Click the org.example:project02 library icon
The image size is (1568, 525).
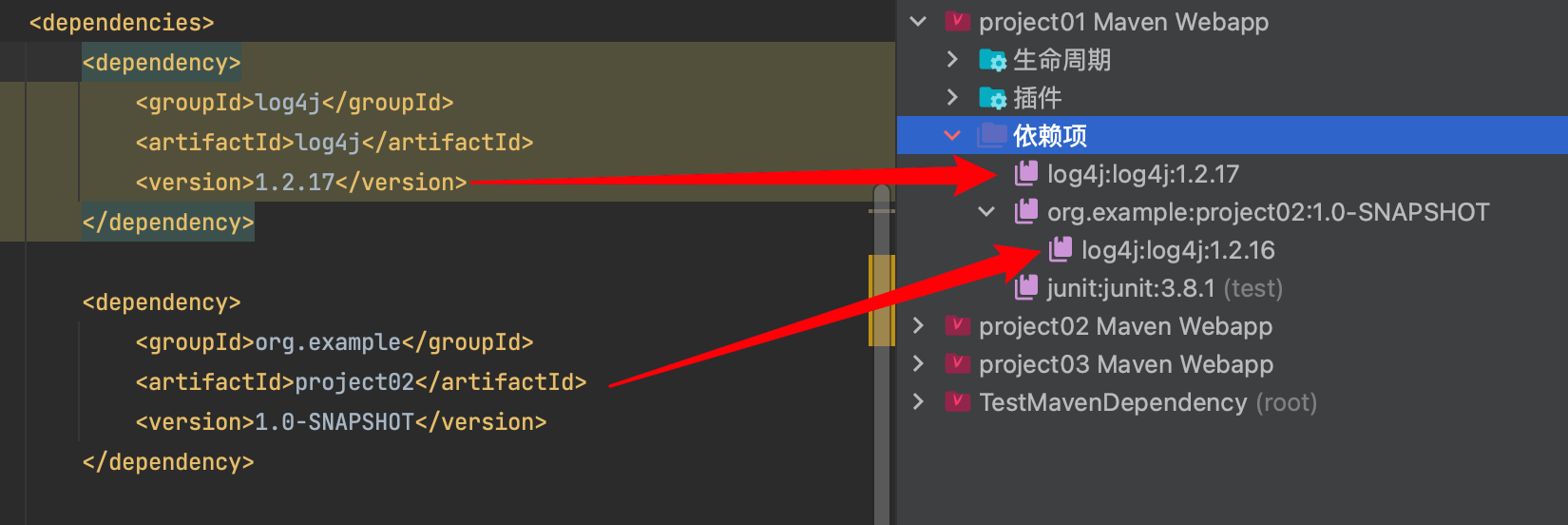tap(1026, 212)
